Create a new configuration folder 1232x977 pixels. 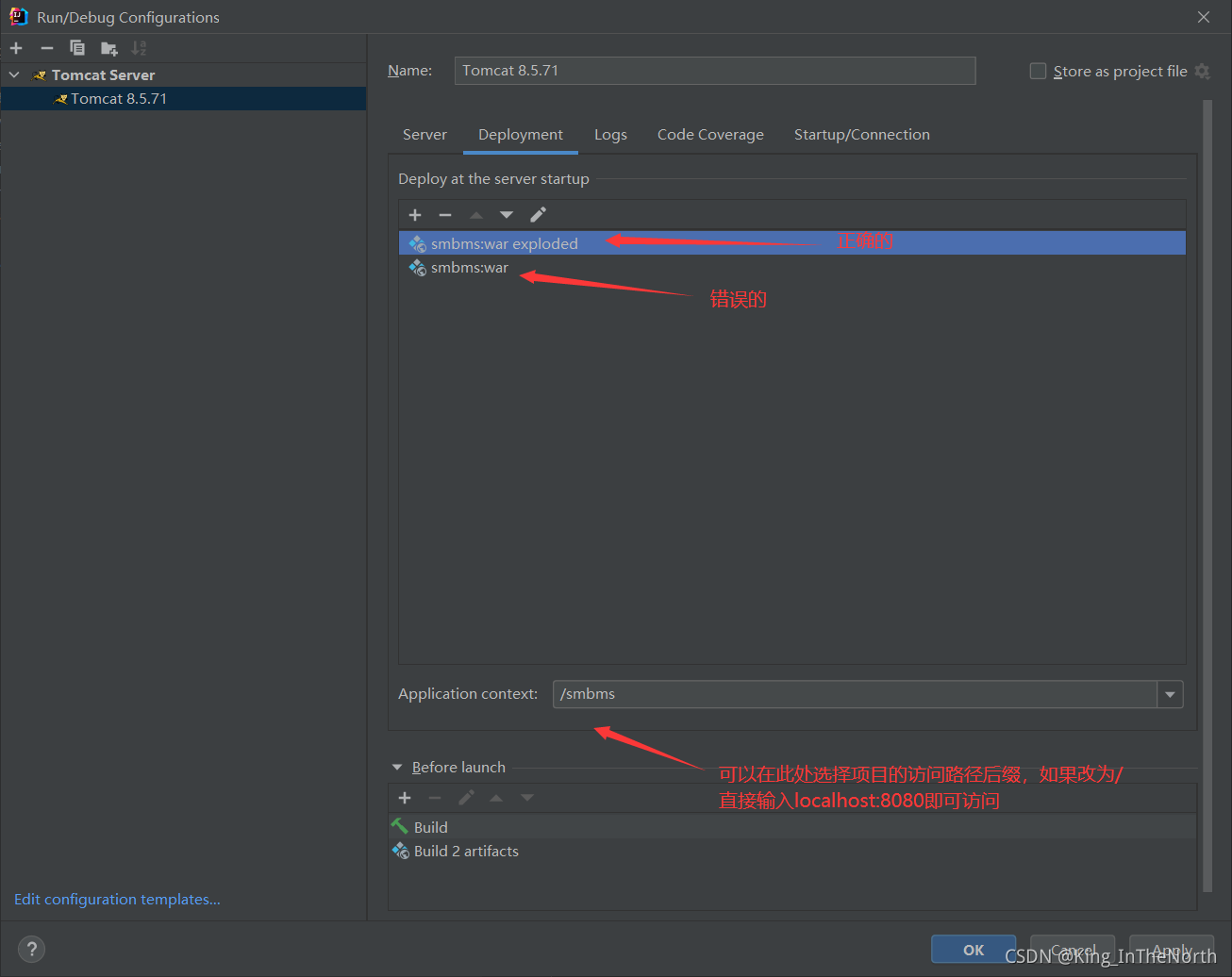(x=109, y=48)
